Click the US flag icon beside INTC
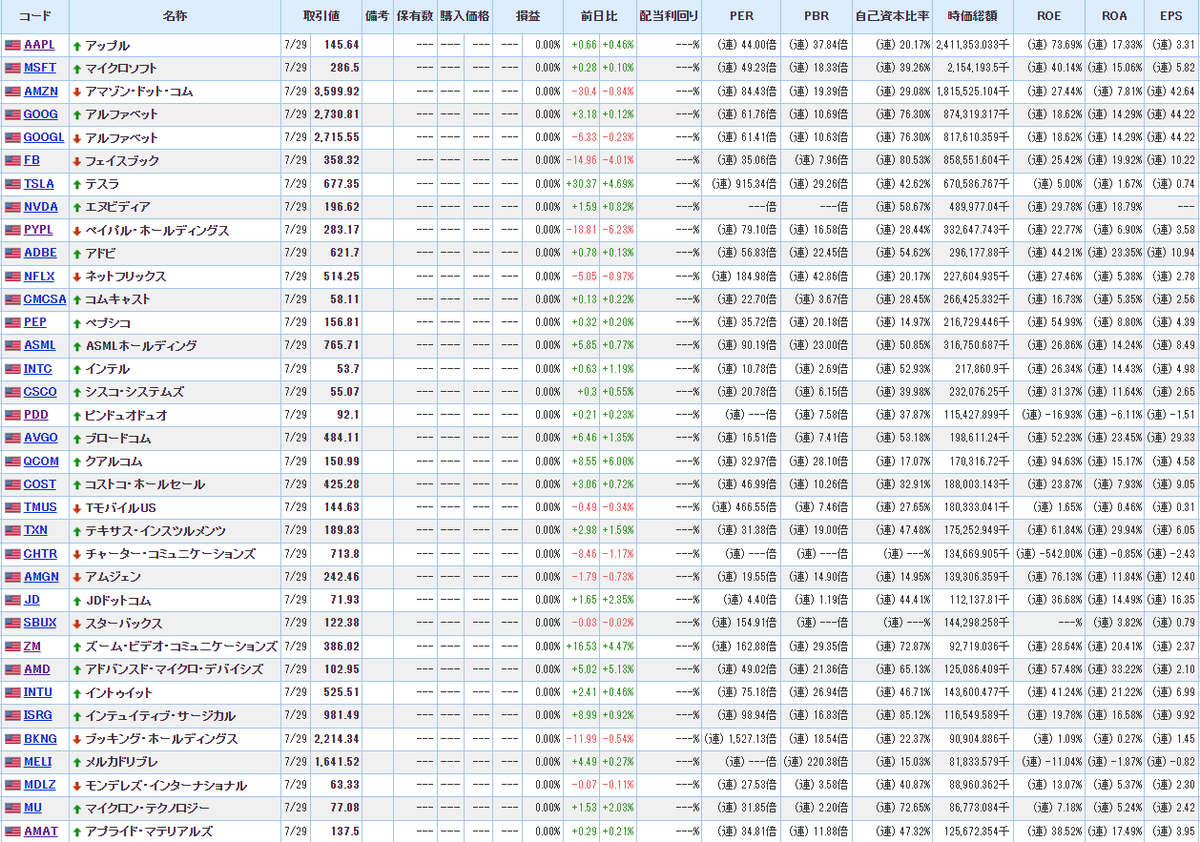 [12, 369]
